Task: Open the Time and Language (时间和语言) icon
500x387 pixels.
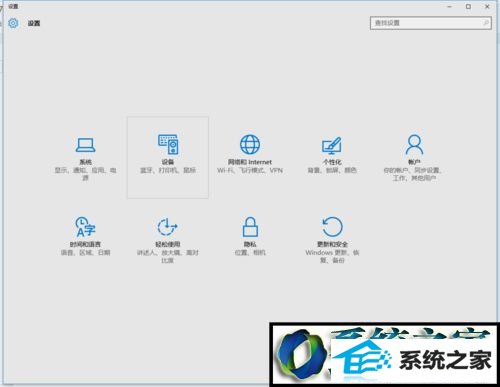Action: tap(85, 227)
